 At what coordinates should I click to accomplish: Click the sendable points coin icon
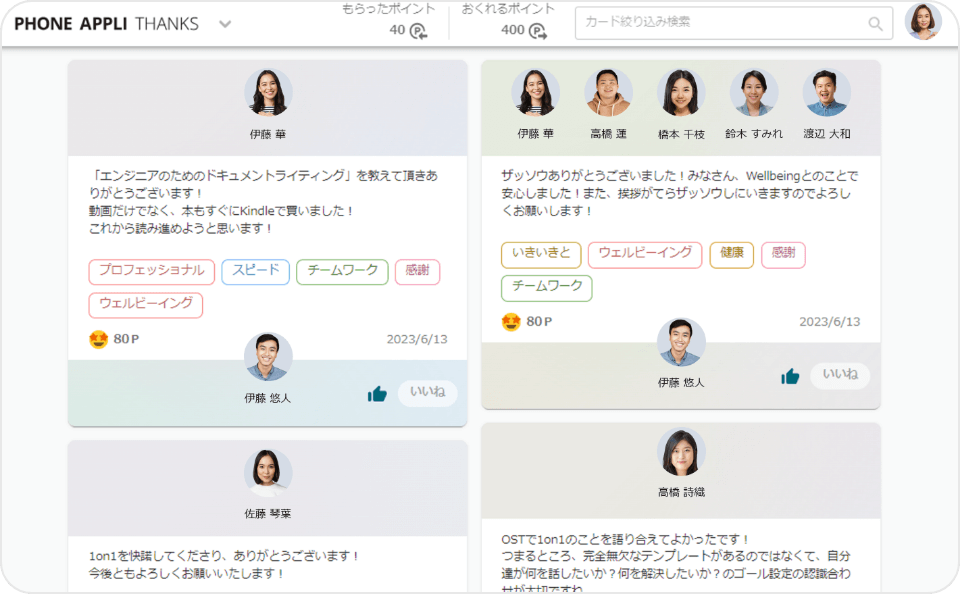pyautogui.click(x=538, y=31)
